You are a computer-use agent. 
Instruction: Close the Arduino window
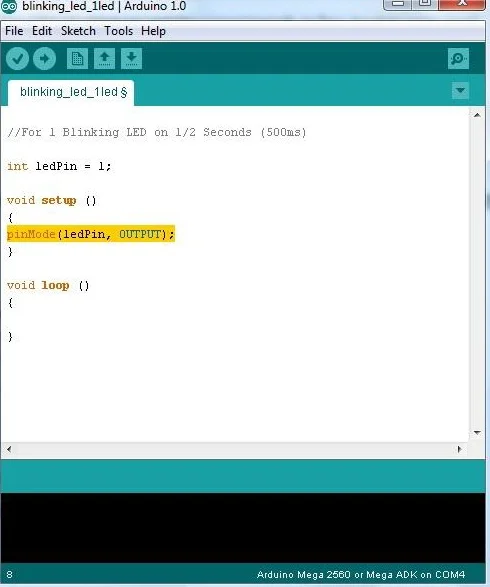(462, 4)
